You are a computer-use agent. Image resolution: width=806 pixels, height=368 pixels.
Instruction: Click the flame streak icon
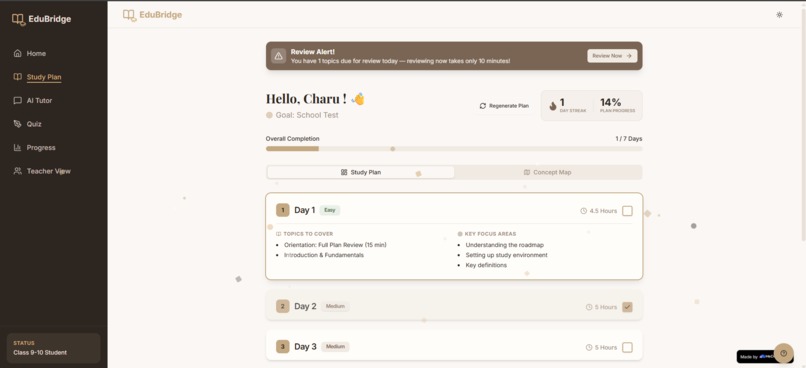(553, 106)
